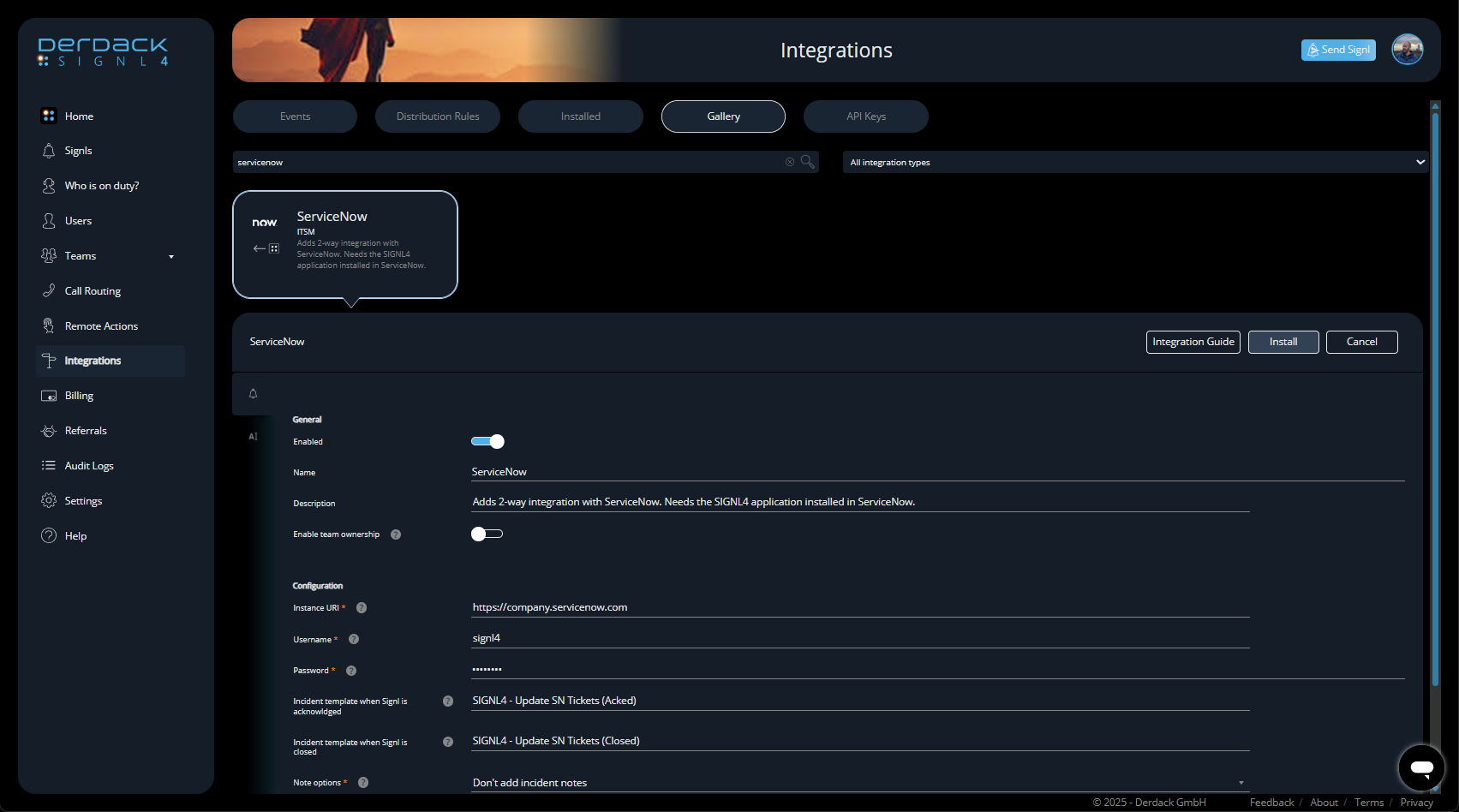
Task: Edit the Closed incident template field
Action: (x=860, y=741)
